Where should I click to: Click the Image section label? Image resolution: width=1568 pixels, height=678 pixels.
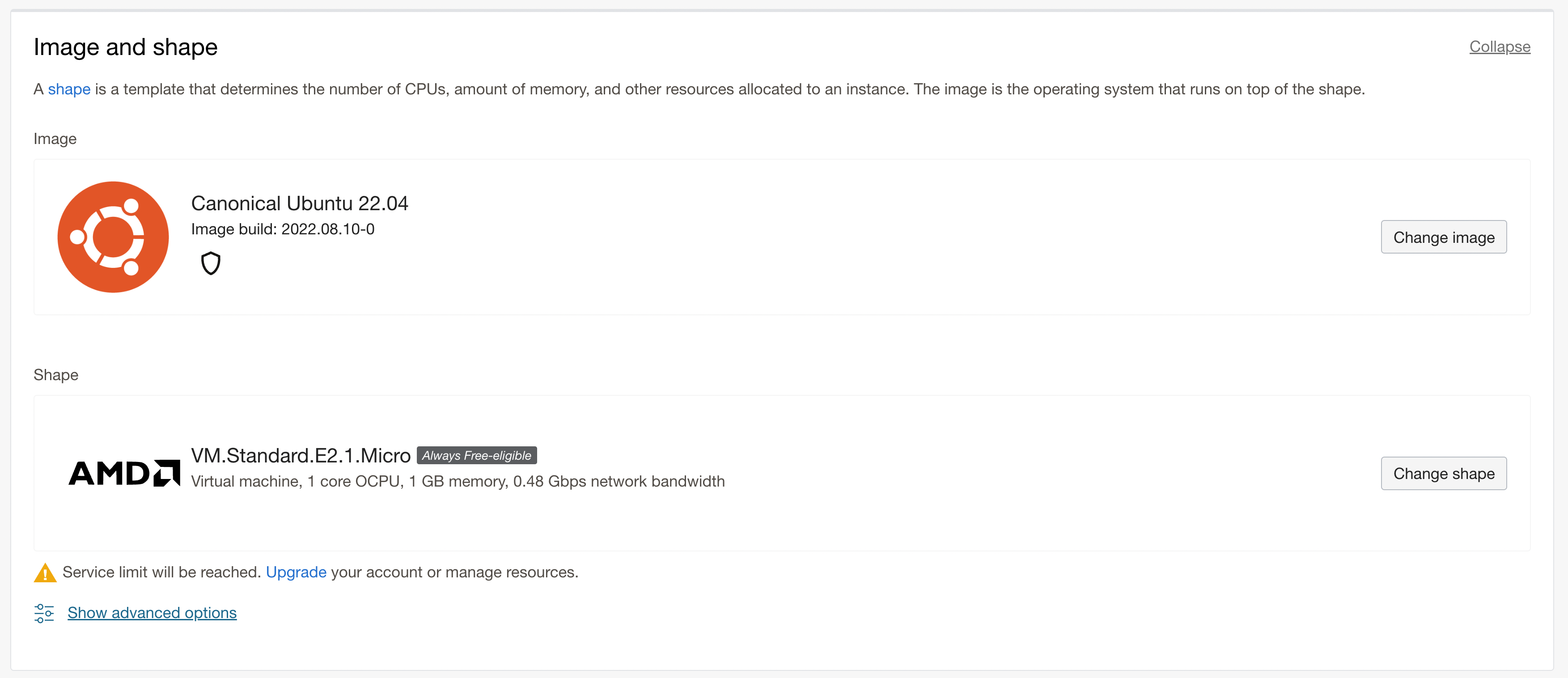click(x=55, y=139)
